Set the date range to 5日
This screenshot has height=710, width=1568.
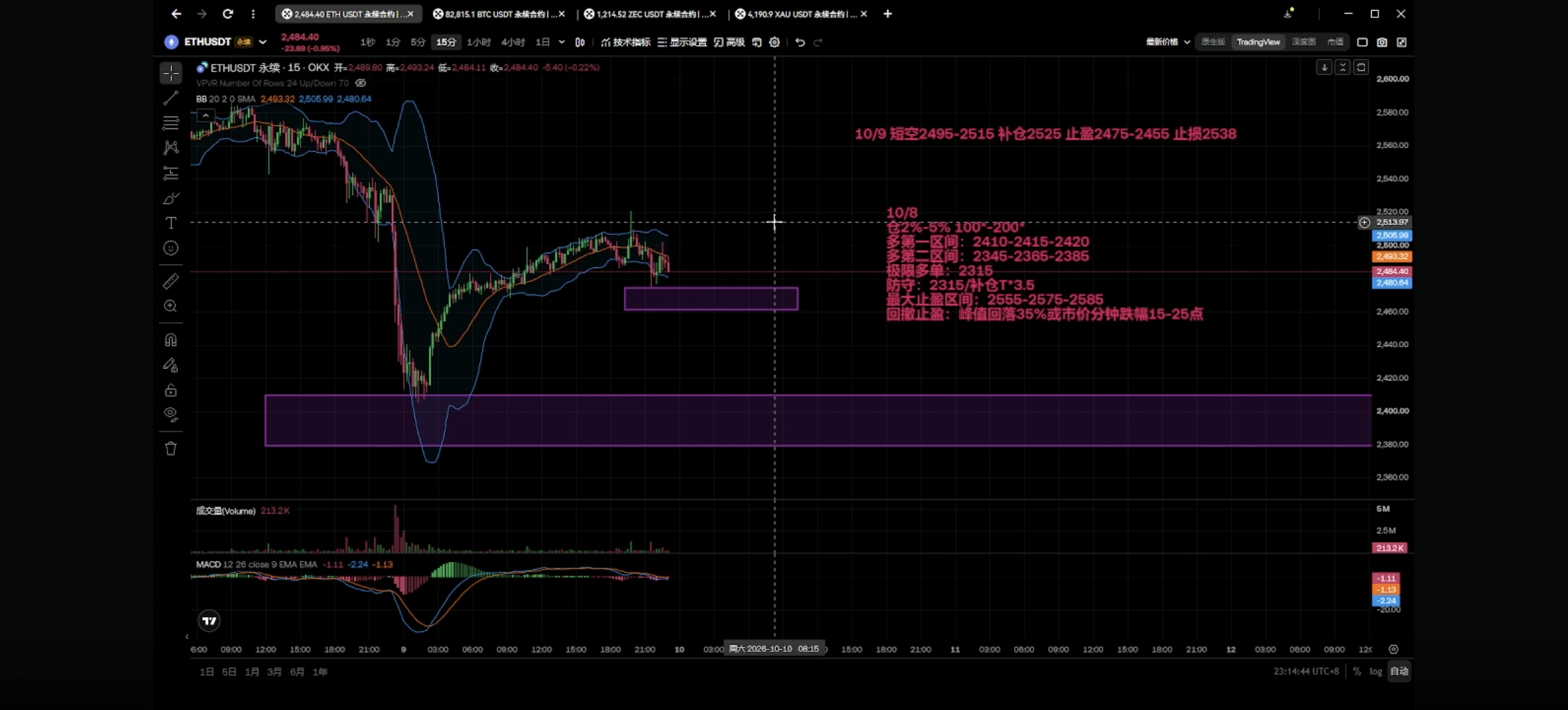pyautogui.click(x=229, y=672)
